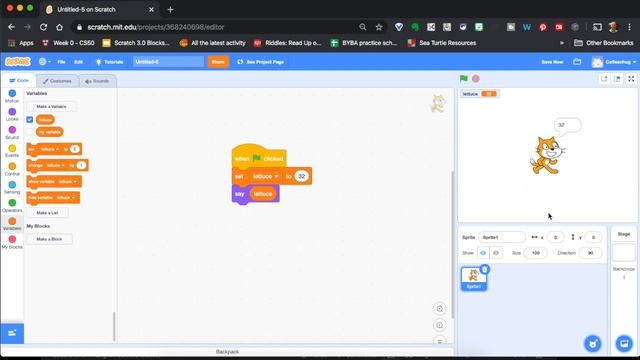The height and width of the screenshot is (360, 640).
Task: Open the Operators block category
Action: 12,206
